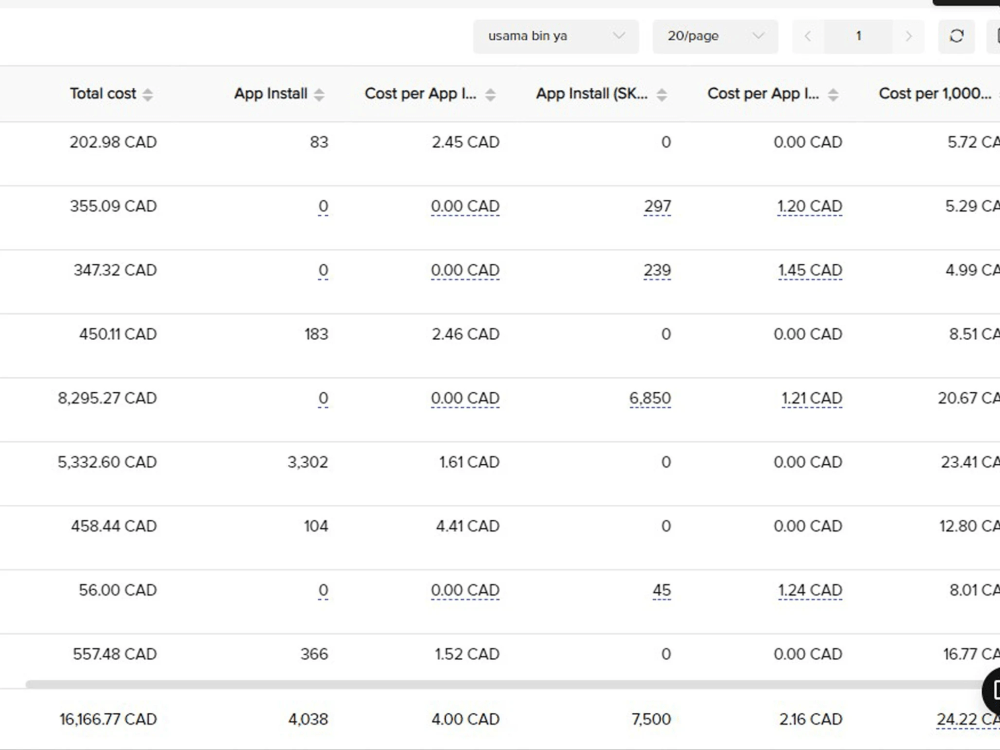Go to next page arrow

(x=908, y=36)
